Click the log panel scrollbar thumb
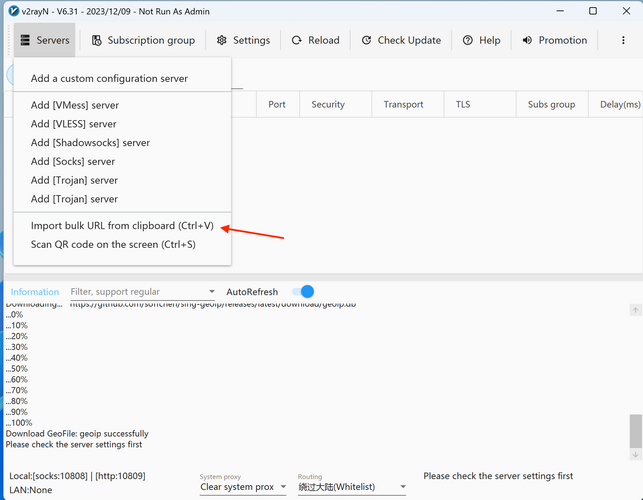This screenshot has width=643, height=500. click(x=636, y=431)
